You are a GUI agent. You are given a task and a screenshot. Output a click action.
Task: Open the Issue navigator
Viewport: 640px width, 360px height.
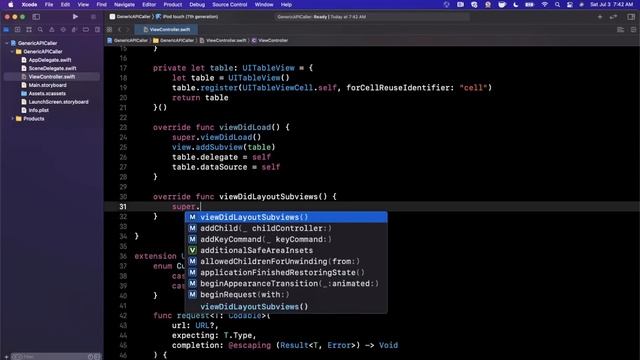pos(51,30)
